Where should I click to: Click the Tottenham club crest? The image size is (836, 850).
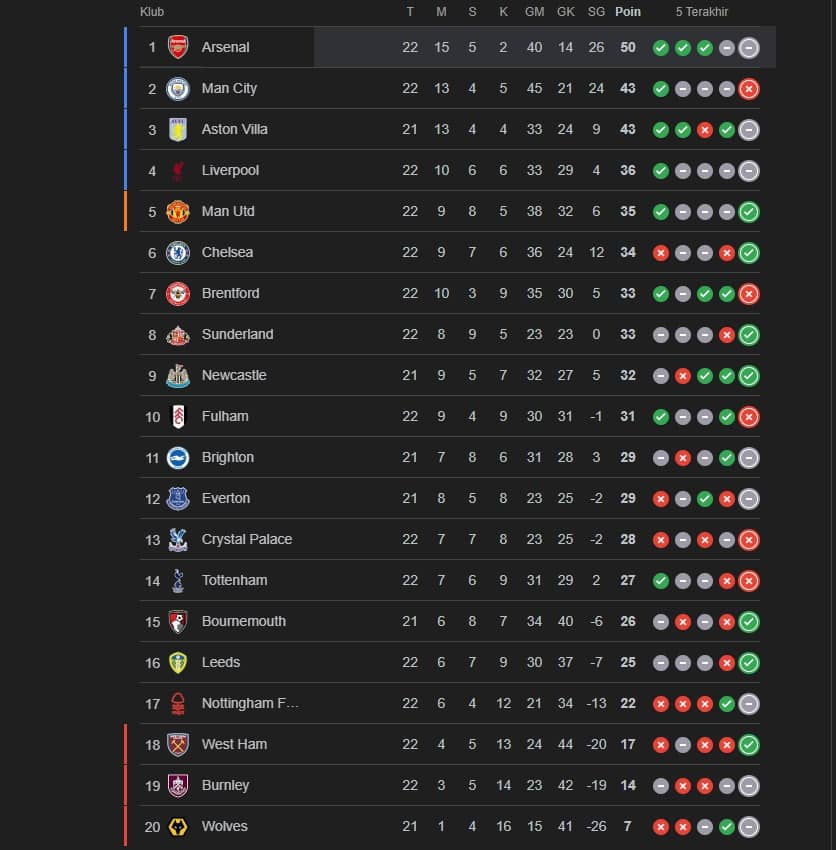(177, 580)
